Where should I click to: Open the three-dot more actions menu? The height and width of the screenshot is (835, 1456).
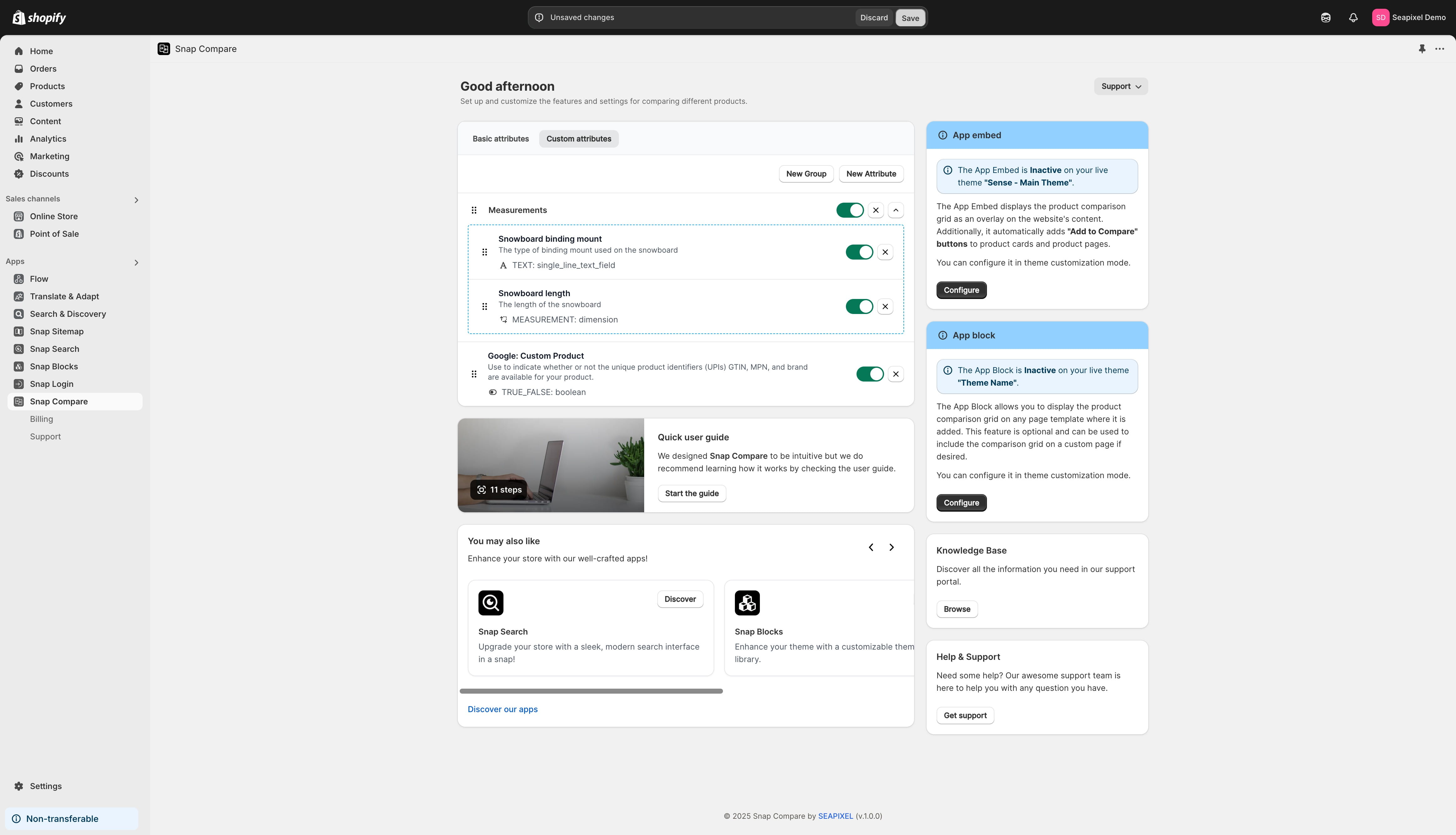point(1439,49)
